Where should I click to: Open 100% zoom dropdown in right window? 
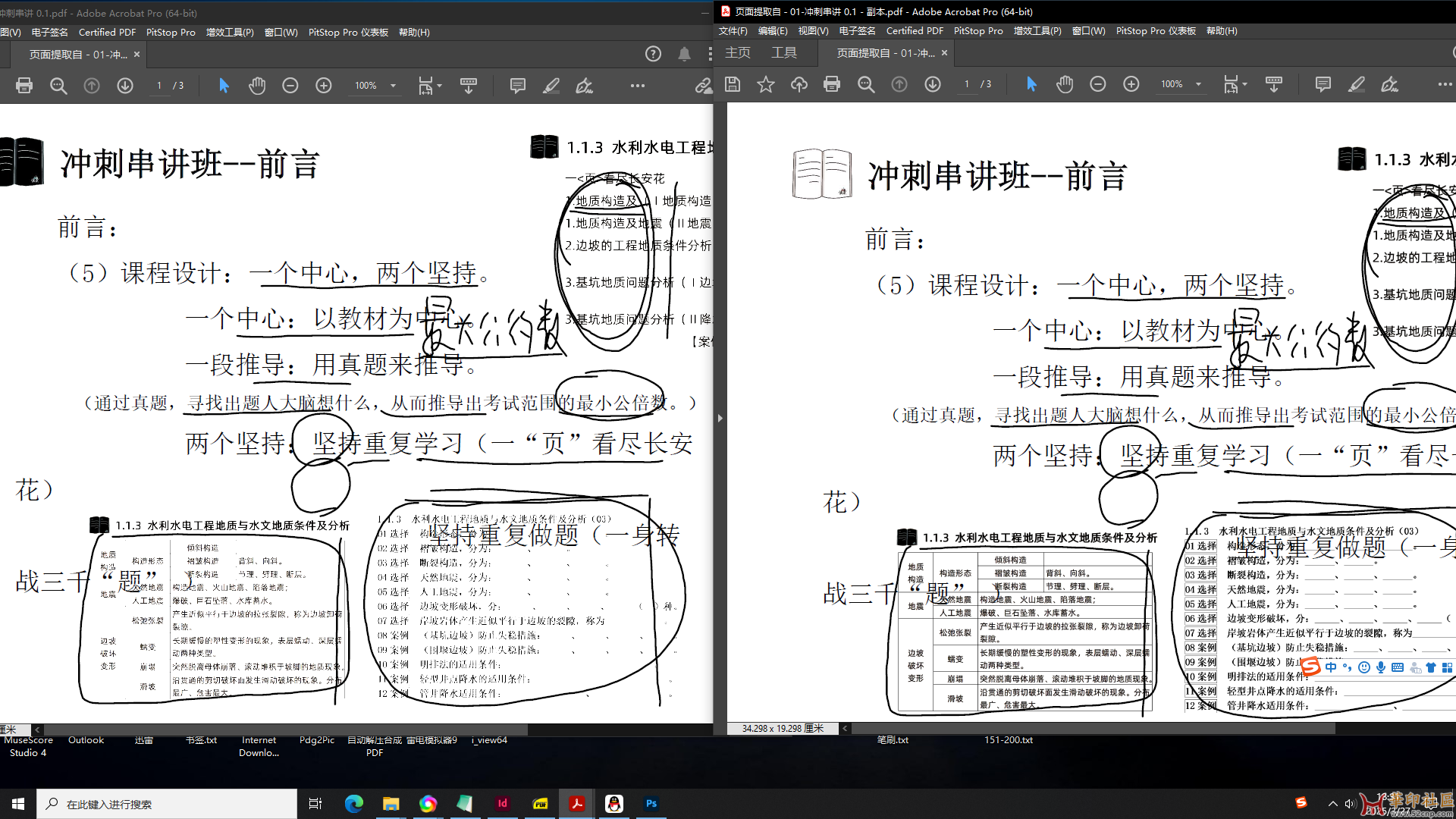(1198, 84)
